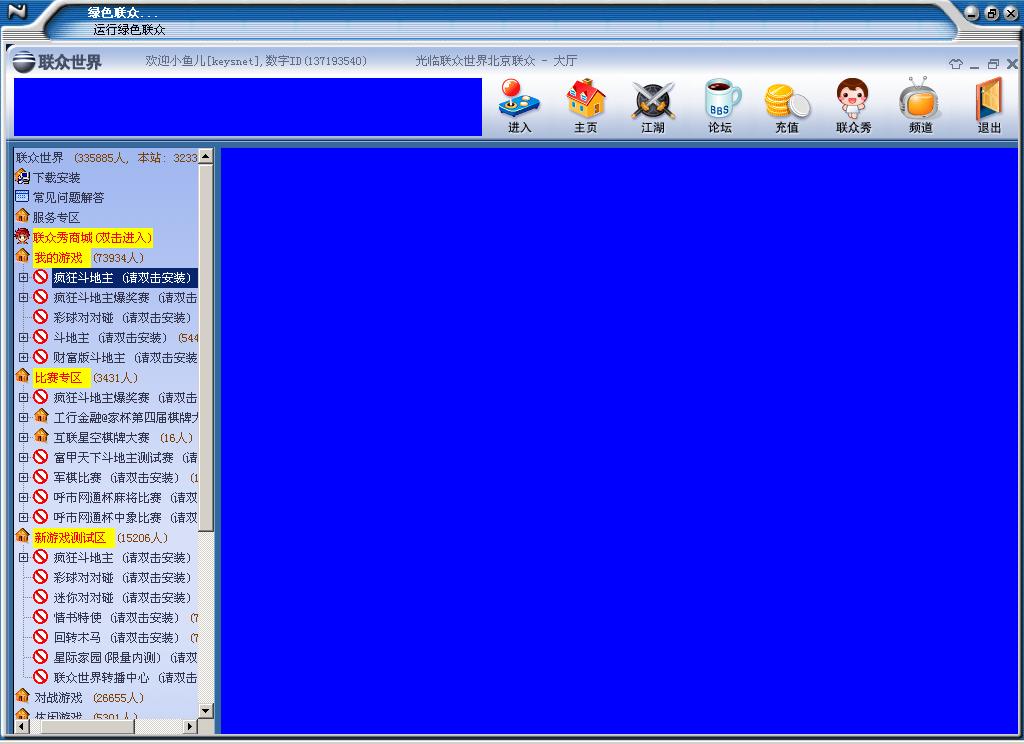Click the not-installed icon beside 回转木马
Screen dimensions: 1024x744
pyautogui.click(x=40, y=637)
